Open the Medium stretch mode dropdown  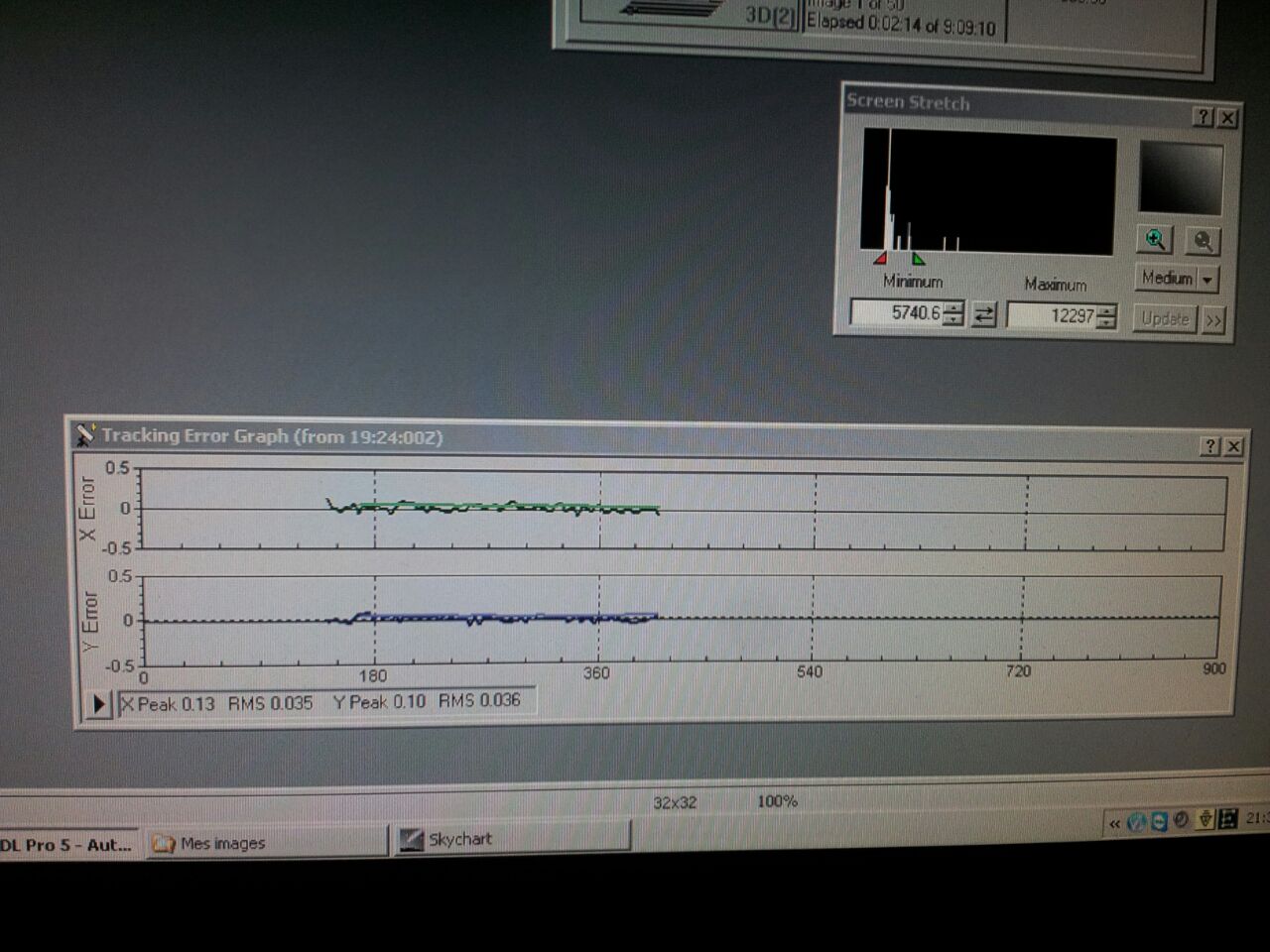tap(1206, 280)
